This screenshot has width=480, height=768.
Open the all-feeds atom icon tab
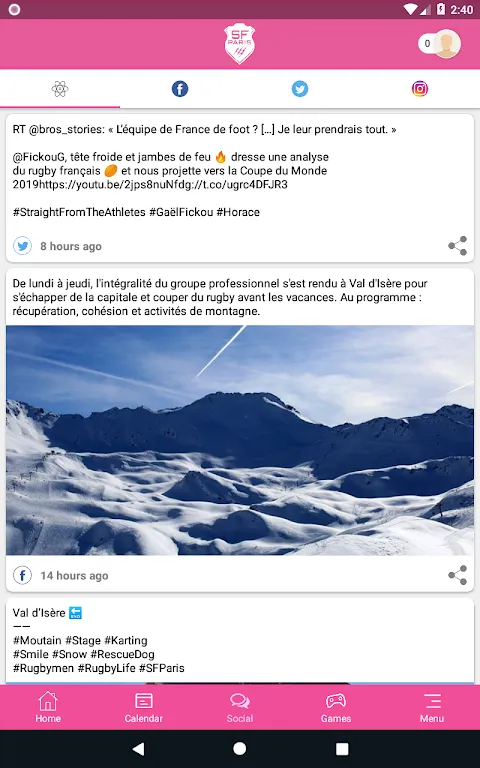click(x=60, y=89)
